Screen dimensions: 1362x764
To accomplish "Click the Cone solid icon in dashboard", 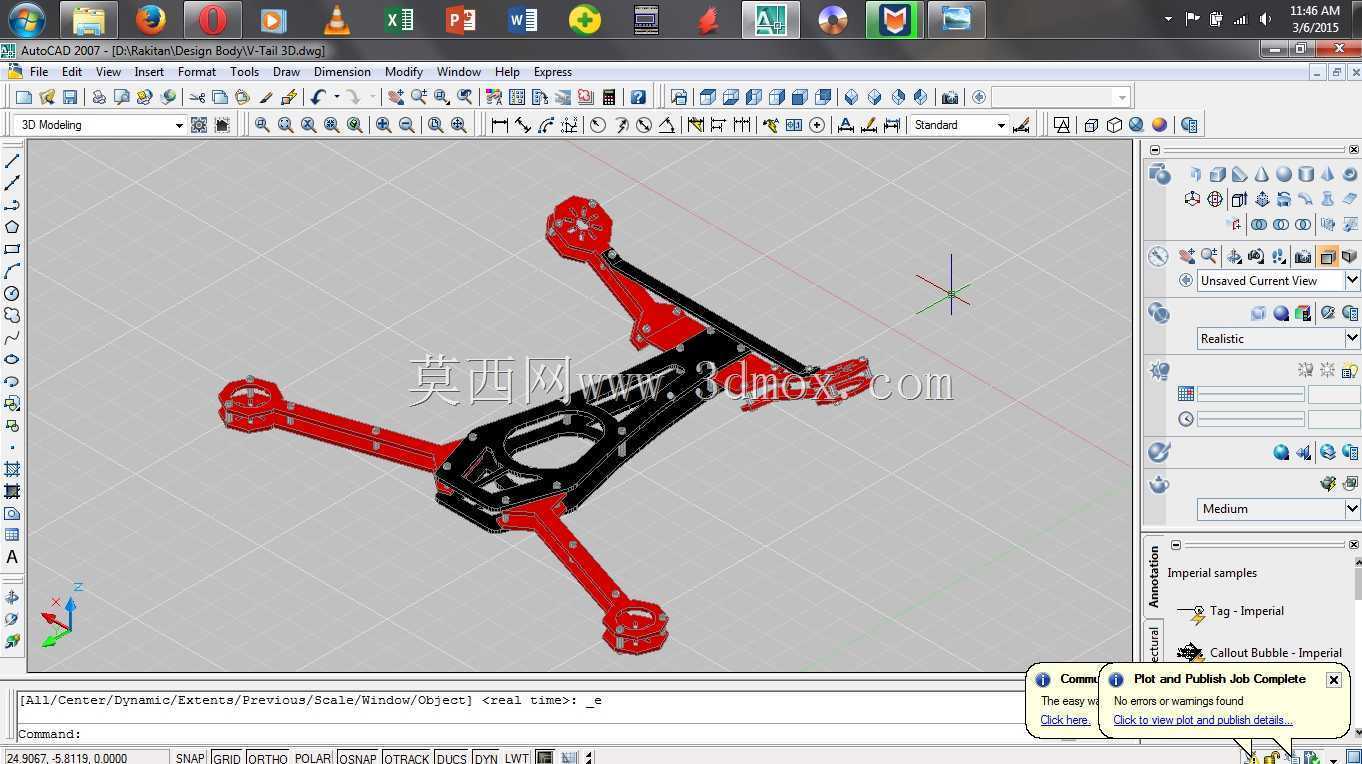I will tap(1262, 174).
